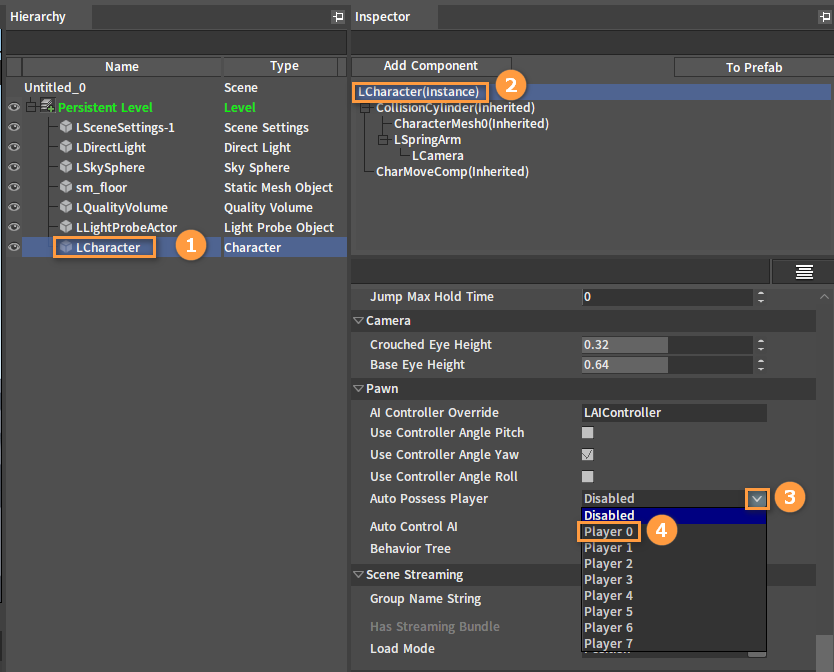Collapse the Pawn section
This screenshot has width=834, height=672.
[x=359, y=389]
